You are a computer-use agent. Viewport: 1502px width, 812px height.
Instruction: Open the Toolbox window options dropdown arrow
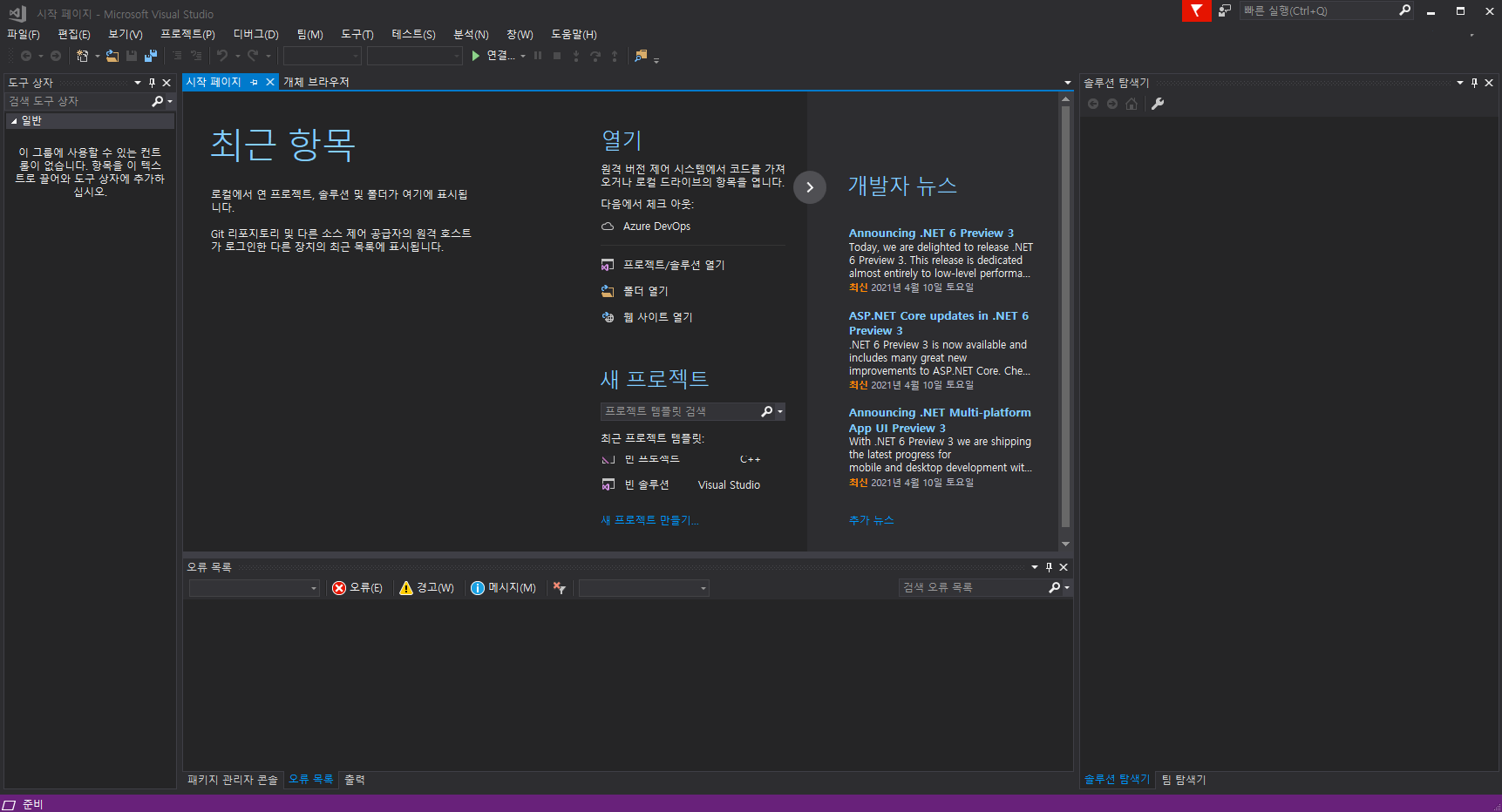[x=138, y=83]
